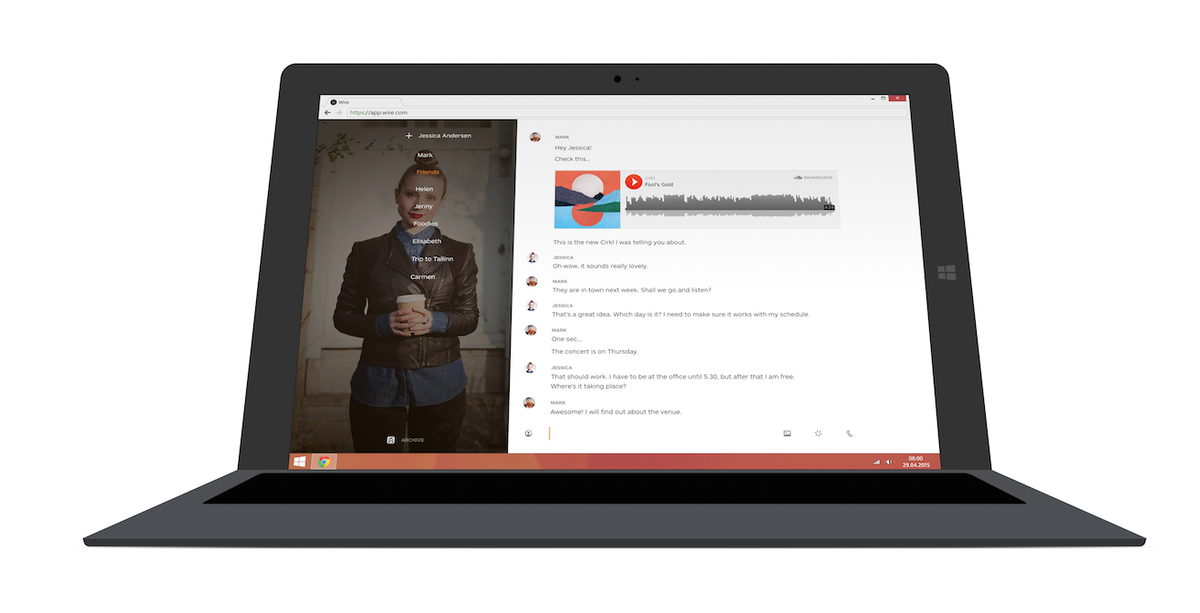Open the conversation with Helen
The width and height of the screenshot is (1200, 613).
[x=425, y=188]
